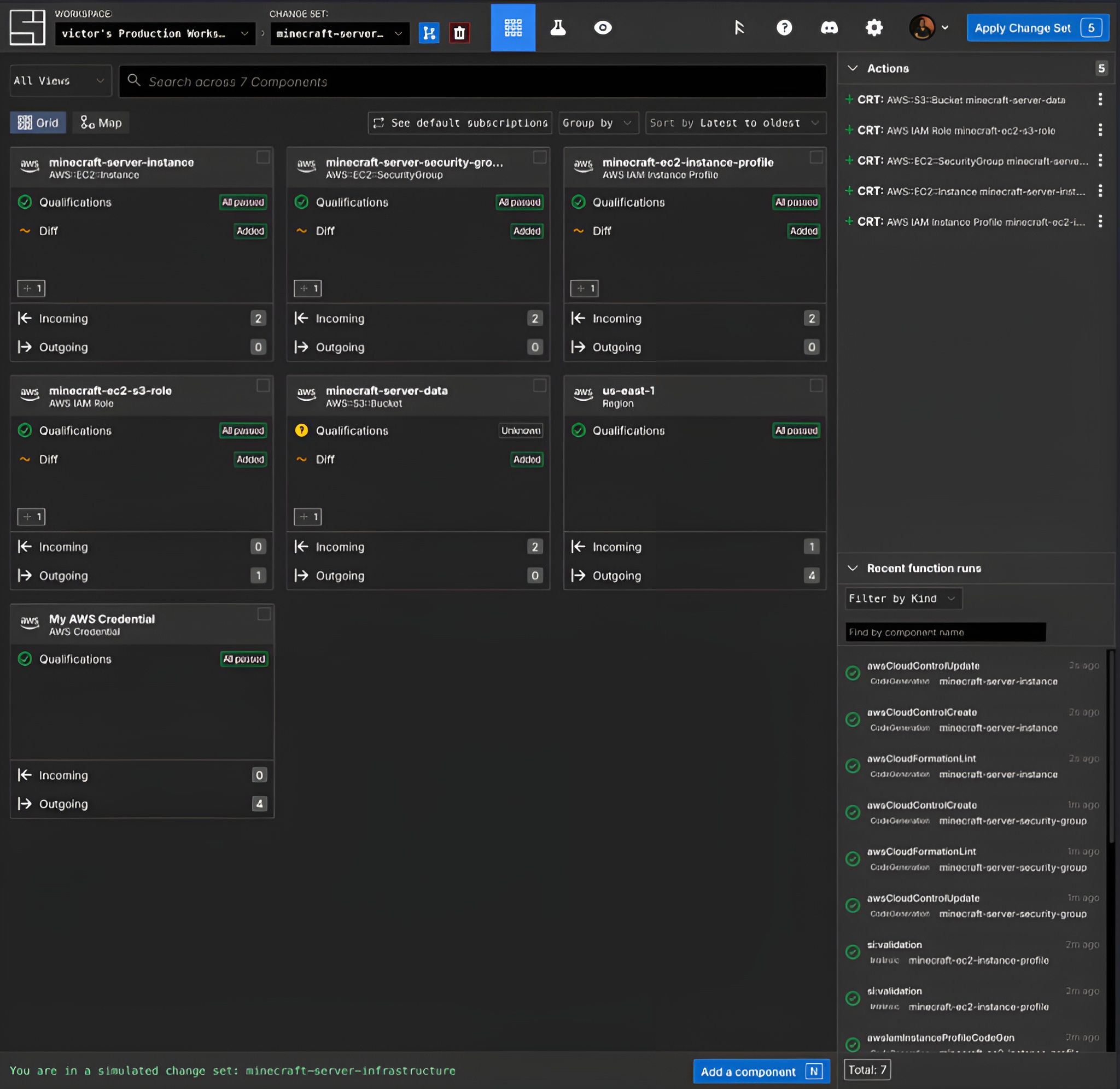Open the change set selector dropdown

340,34
